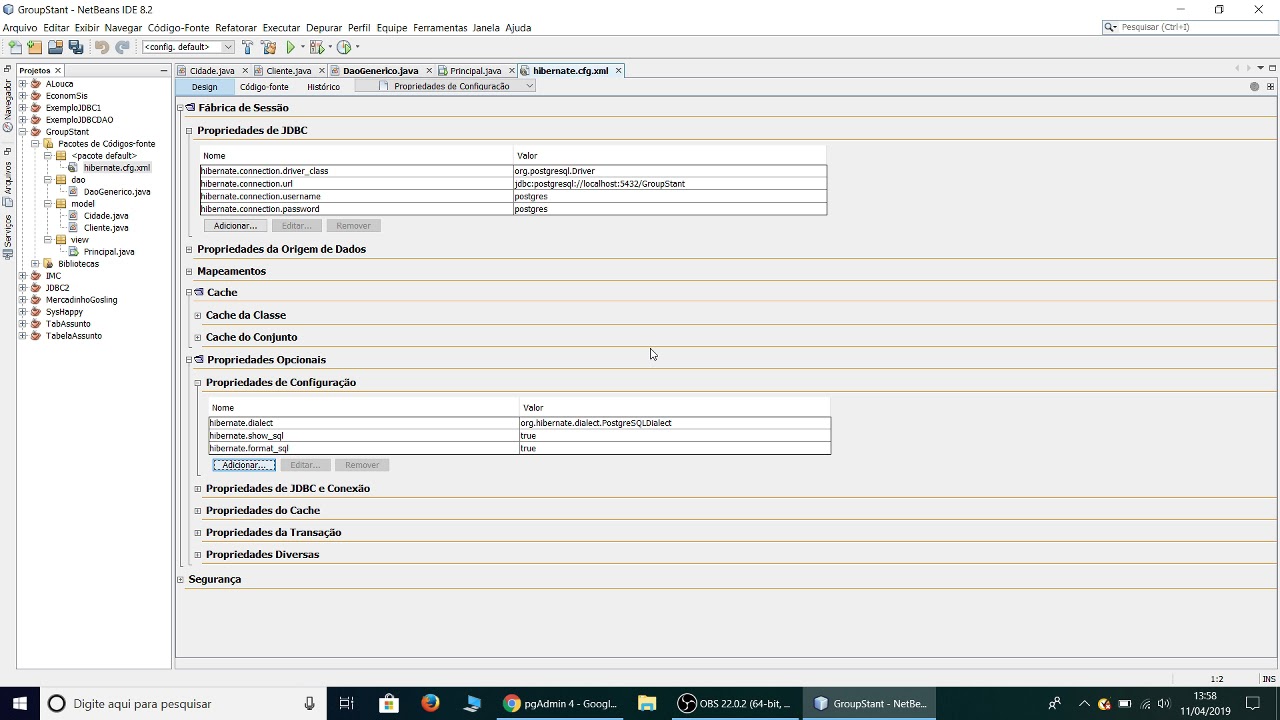1280x720 pixels.
Task: Select the DaoGenerico.java editor tab
Action: tap(380, 71)
